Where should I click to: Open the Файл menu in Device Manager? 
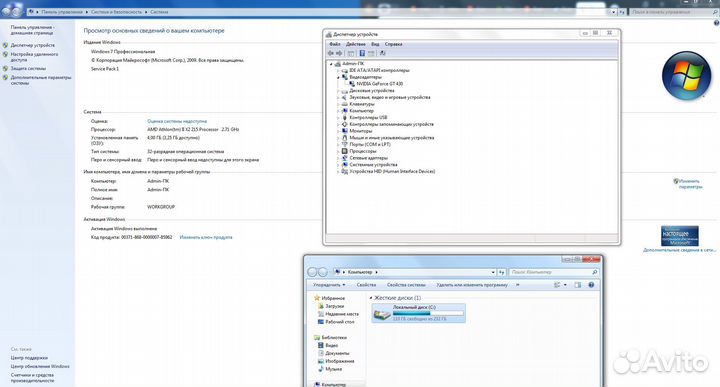[335, 44]
